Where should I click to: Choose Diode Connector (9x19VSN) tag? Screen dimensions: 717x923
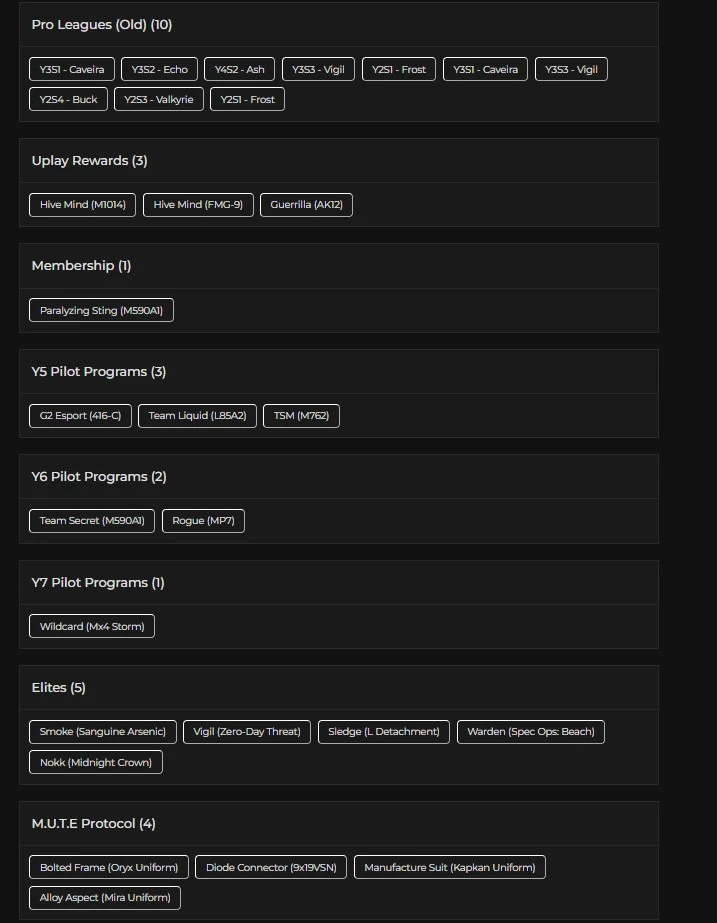point(271,867)
